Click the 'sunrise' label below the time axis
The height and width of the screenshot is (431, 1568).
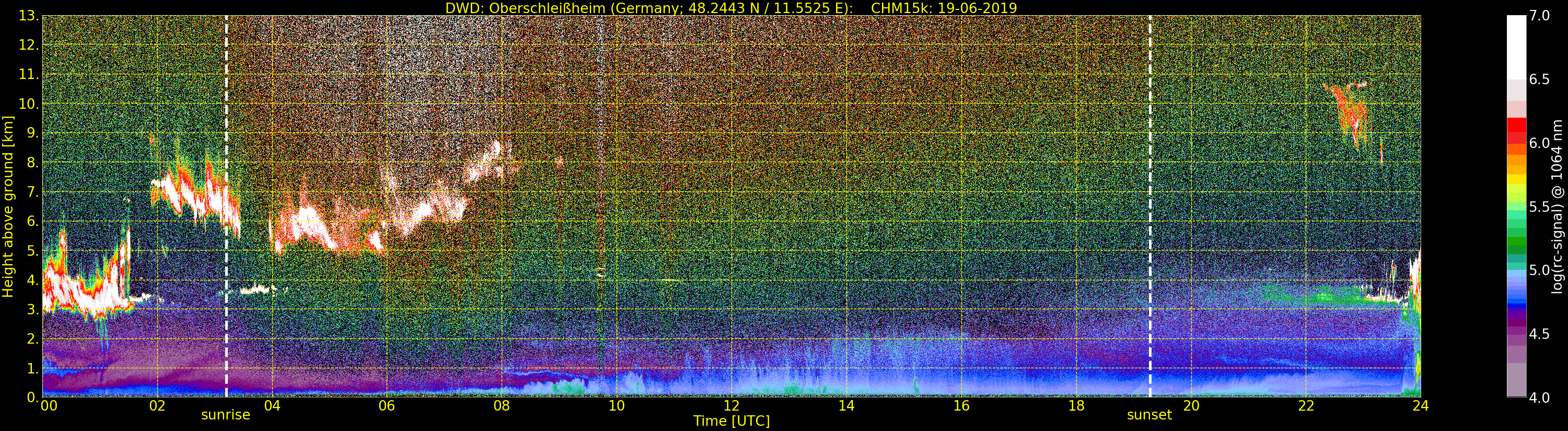point(226,415)
